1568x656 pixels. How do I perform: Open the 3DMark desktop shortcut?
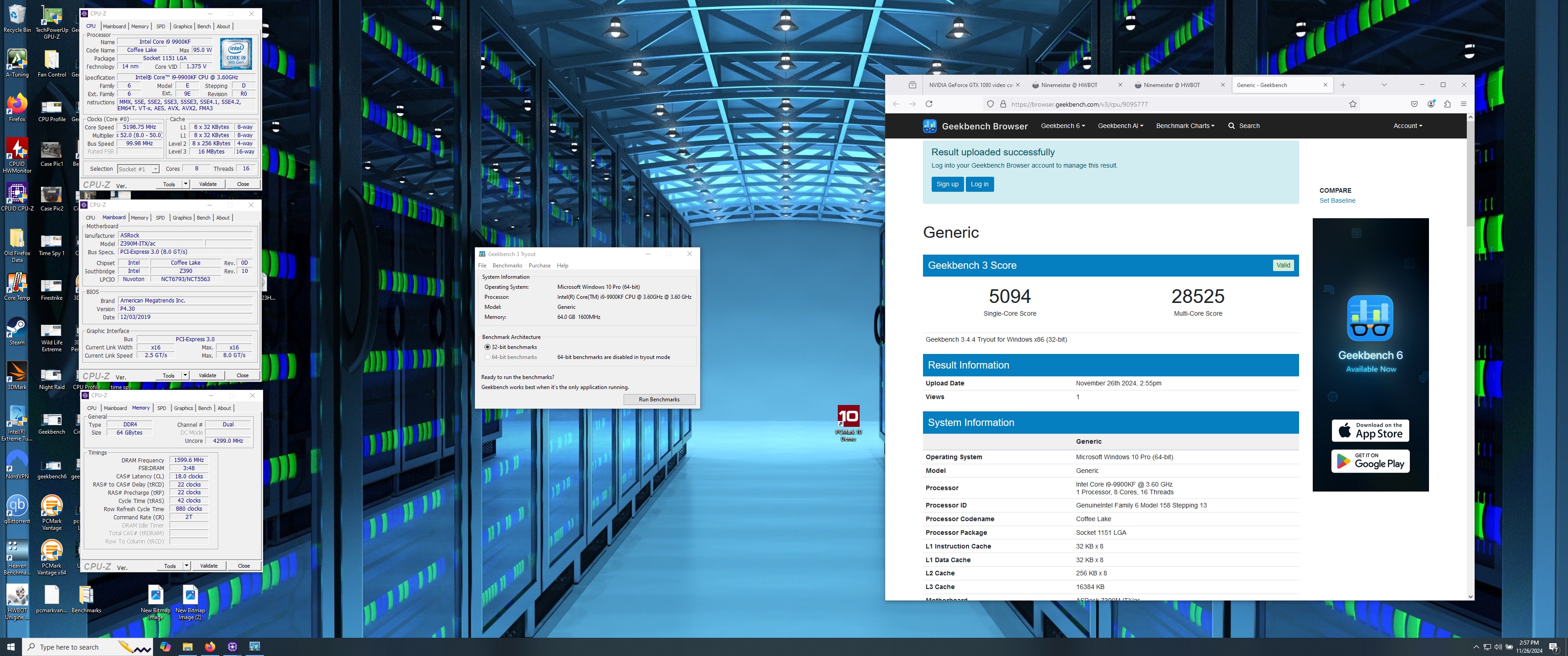(17, 376)
